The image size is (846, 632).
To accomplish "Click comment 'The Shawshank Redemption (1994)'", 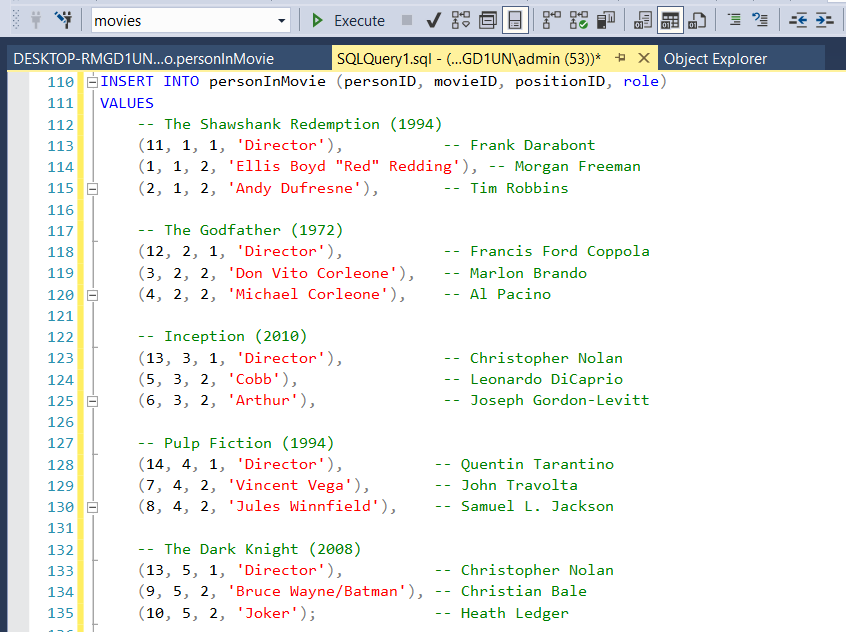I will [x=290, y=124].
